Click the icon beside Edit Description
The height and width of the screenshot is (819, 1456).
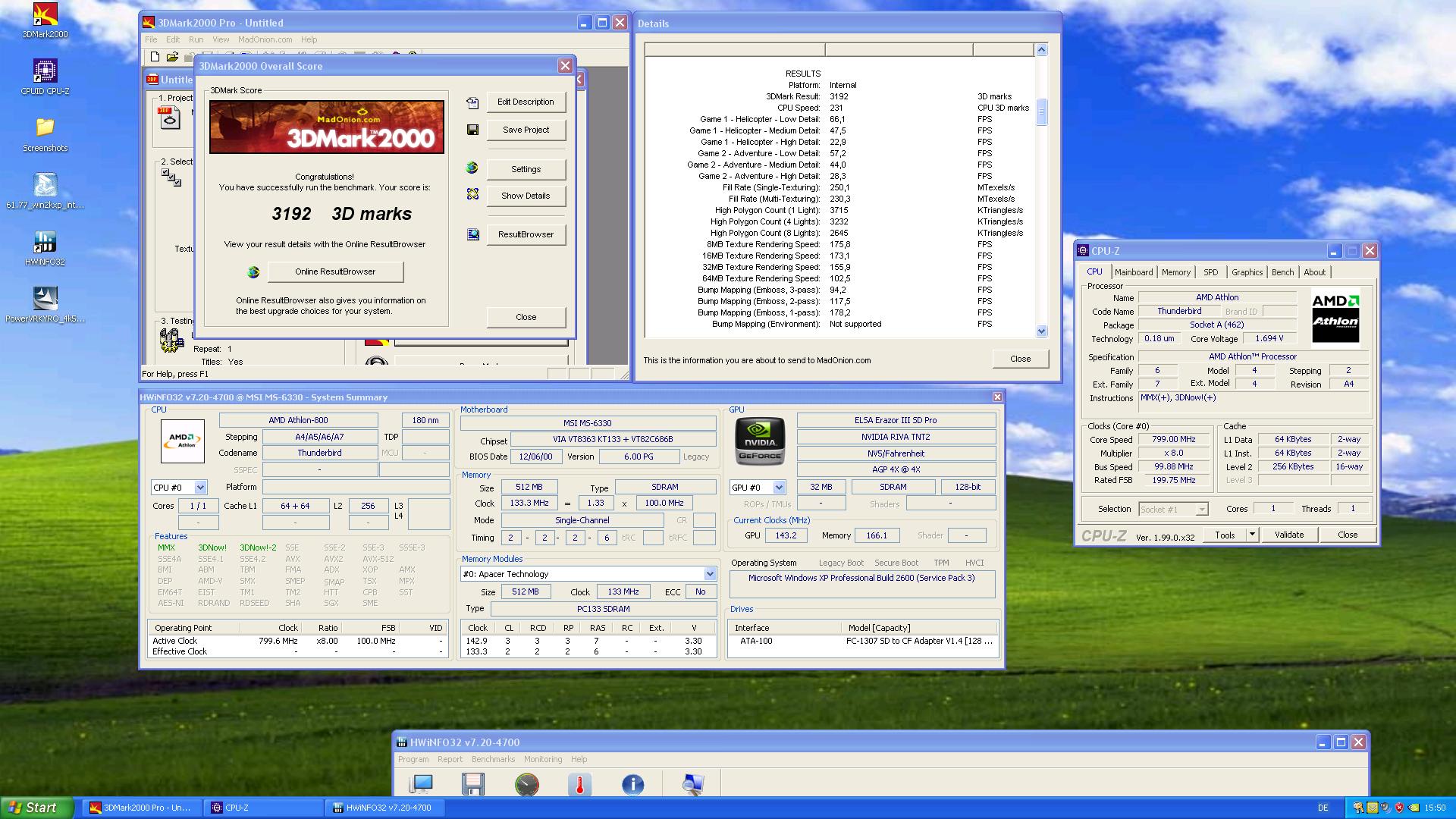472,102
